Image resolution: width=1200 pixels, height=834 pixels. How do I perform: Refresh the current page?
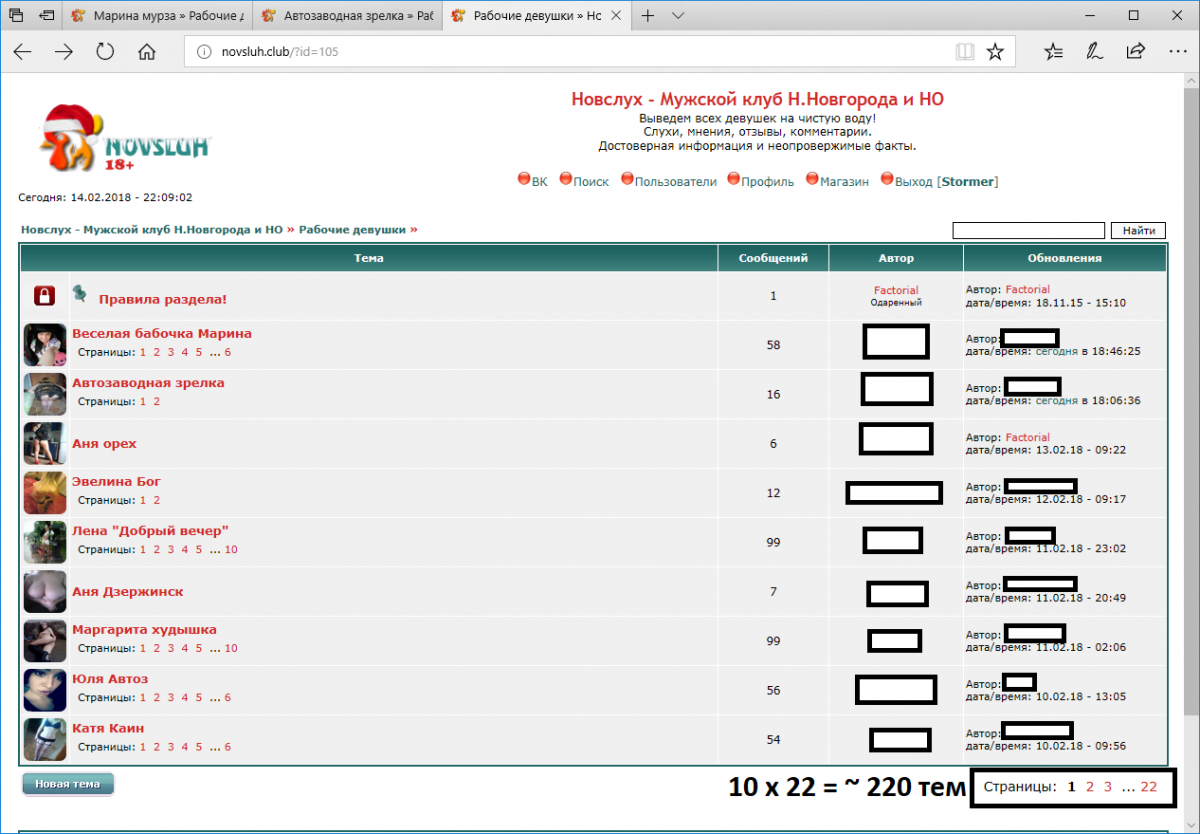click(x=105, y=52)
